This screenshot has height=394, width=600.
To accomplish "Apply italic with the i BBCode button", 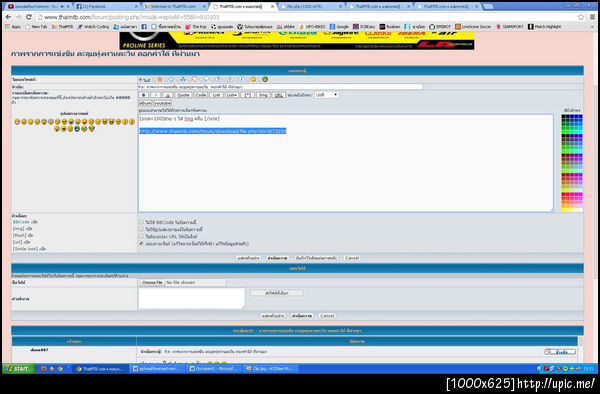I will (155, 95).
